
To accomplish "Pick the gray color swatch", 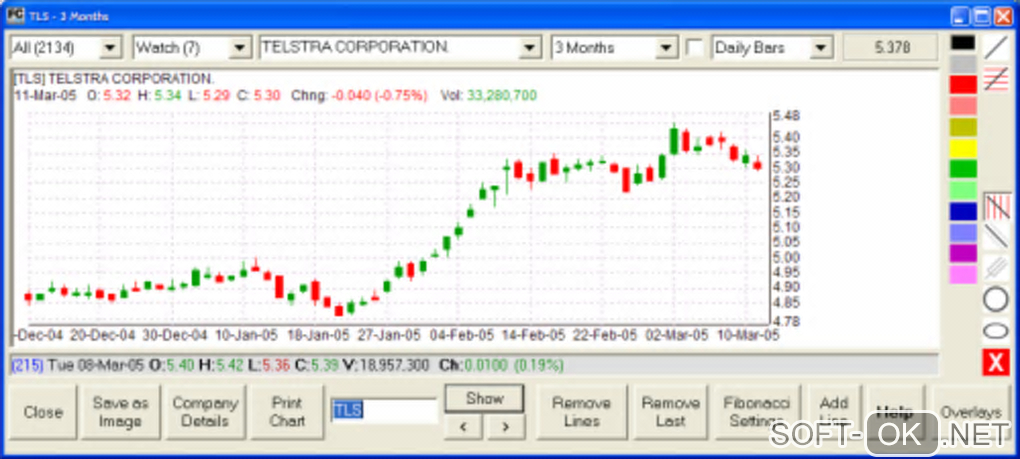I will (963, 64).
